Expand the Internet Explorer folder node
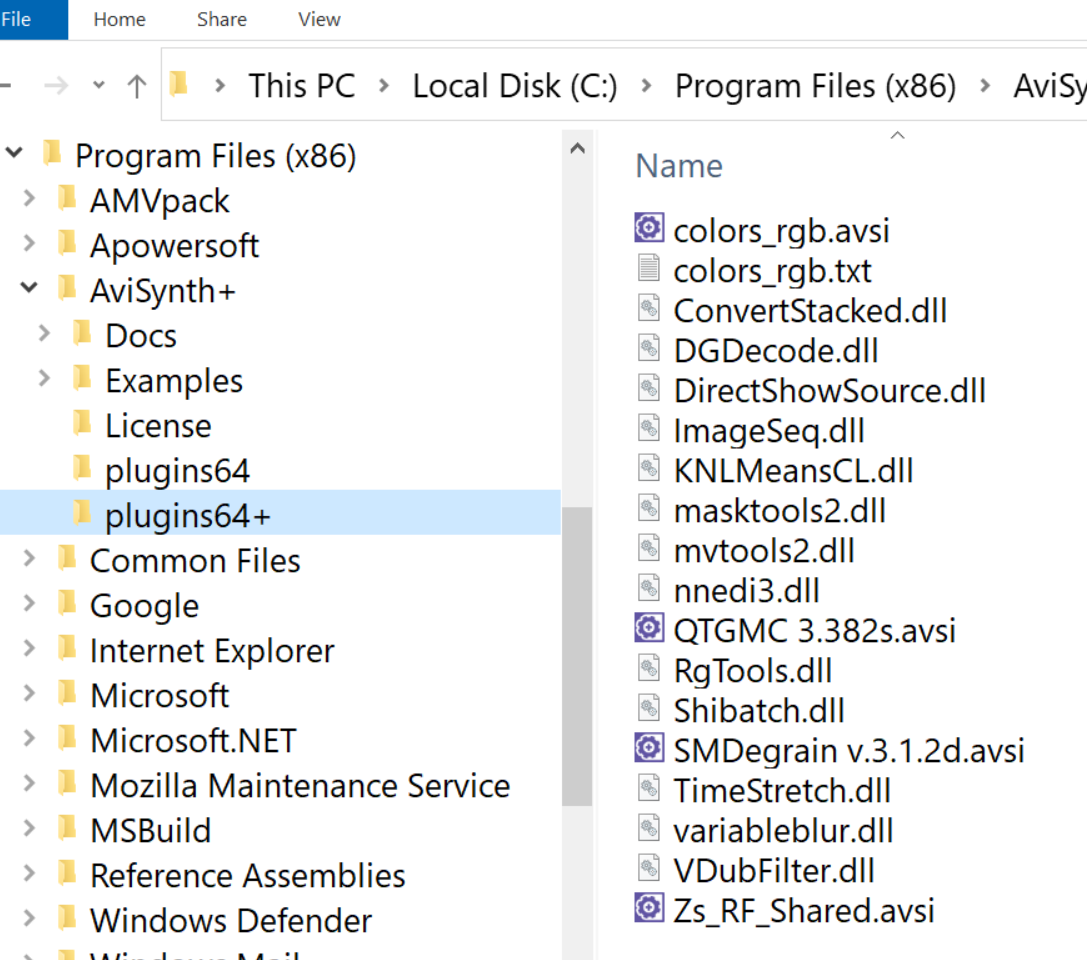 point(28,648)
